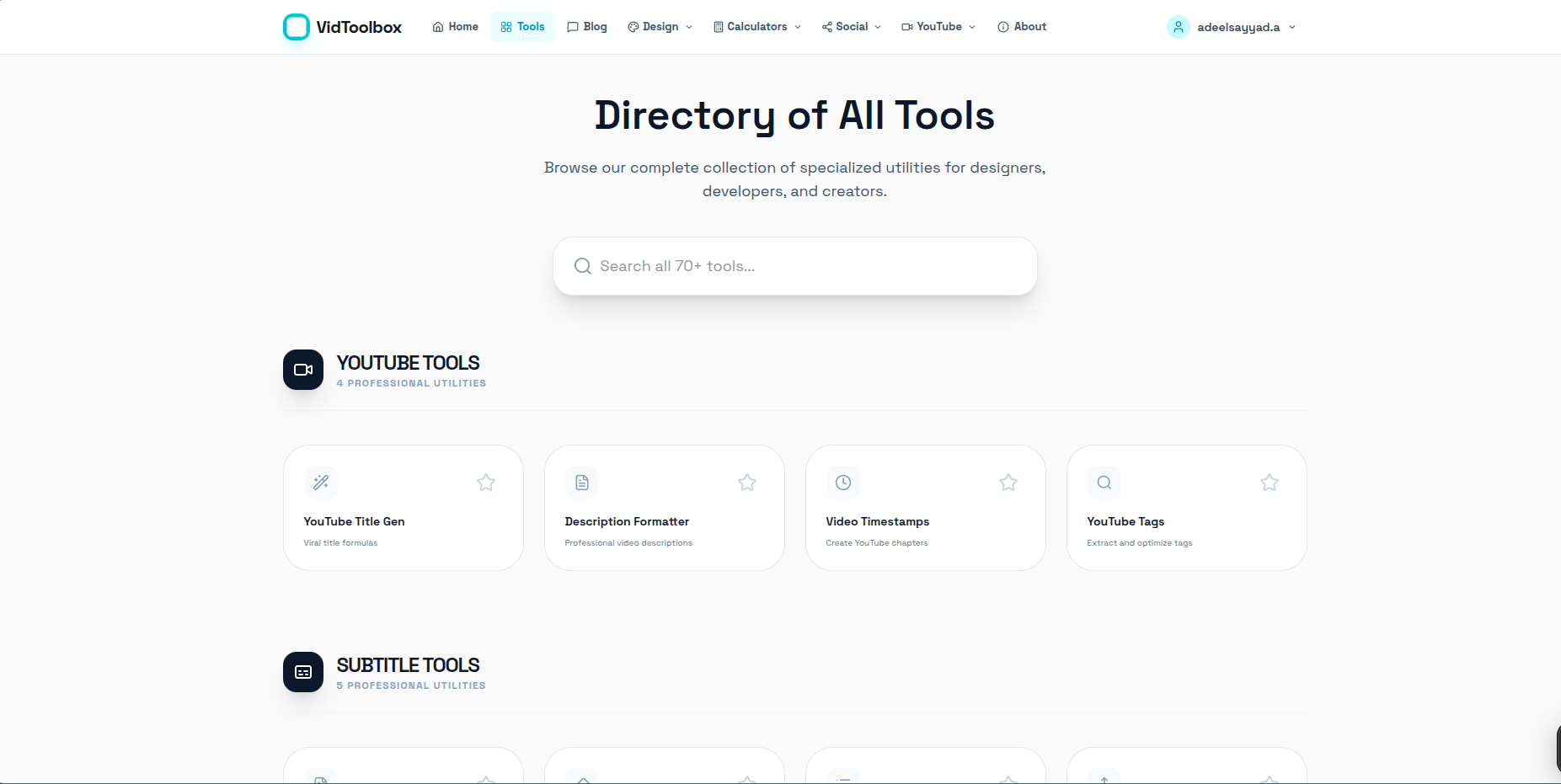Open the YouTube Title Gen tool icon

point(320,483)
